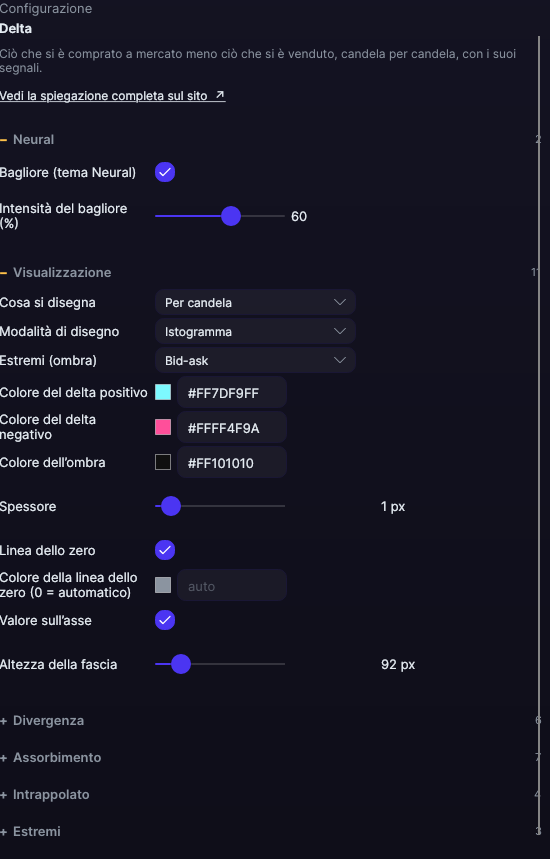The image size is (550, 859).
Task: Adjust the Spessore slider handle
Action: pyautogui.click(x=171, y=506)
